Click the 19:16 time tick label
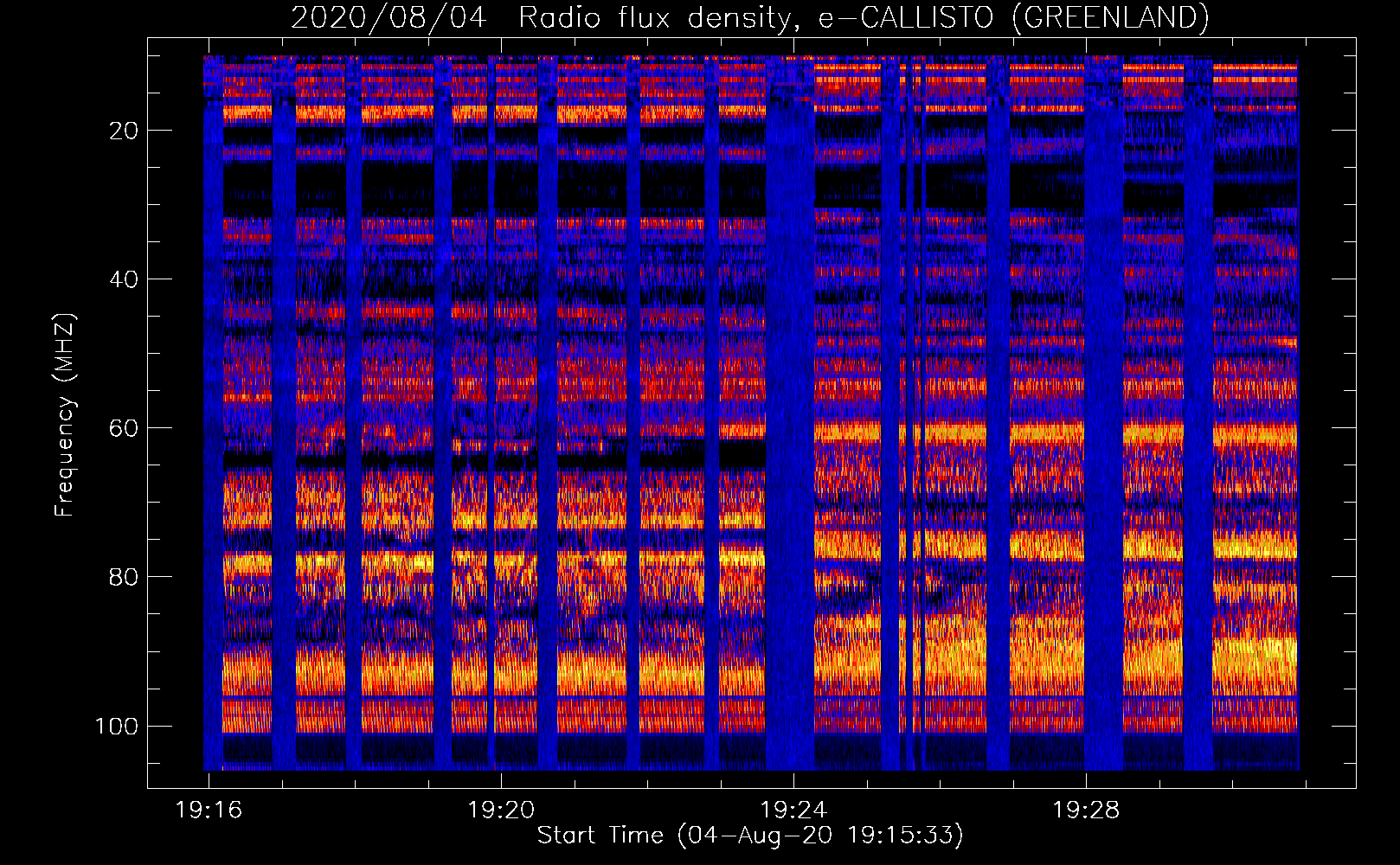The width and height of the screenshot is (1400, 865). point(209,811)
